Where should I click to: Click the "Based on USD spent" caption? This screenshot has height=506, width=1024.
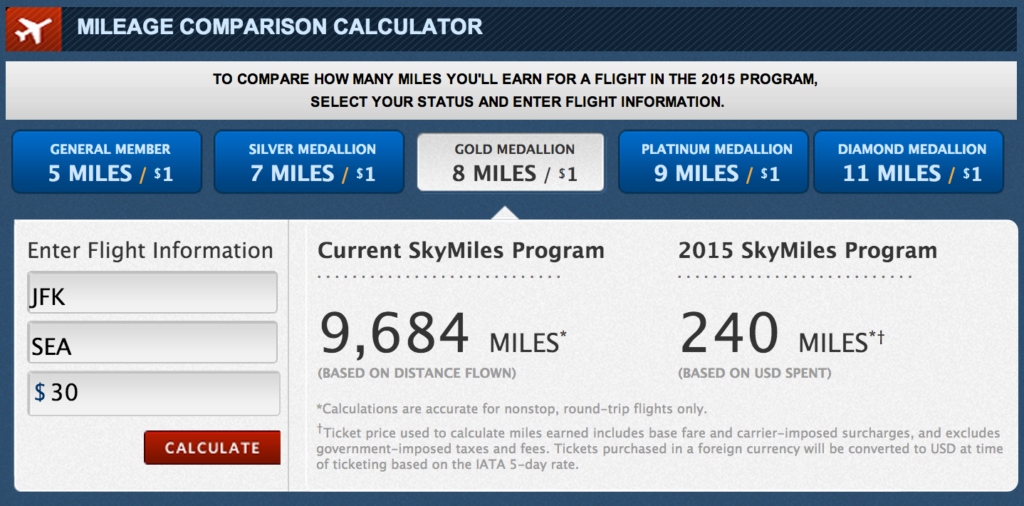pyautogui.click(x=754, y=374)
